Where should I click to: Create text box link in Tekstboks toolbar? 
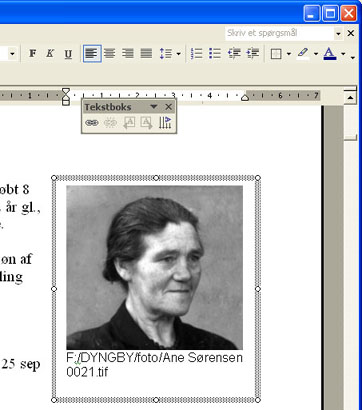click(92, 123)
